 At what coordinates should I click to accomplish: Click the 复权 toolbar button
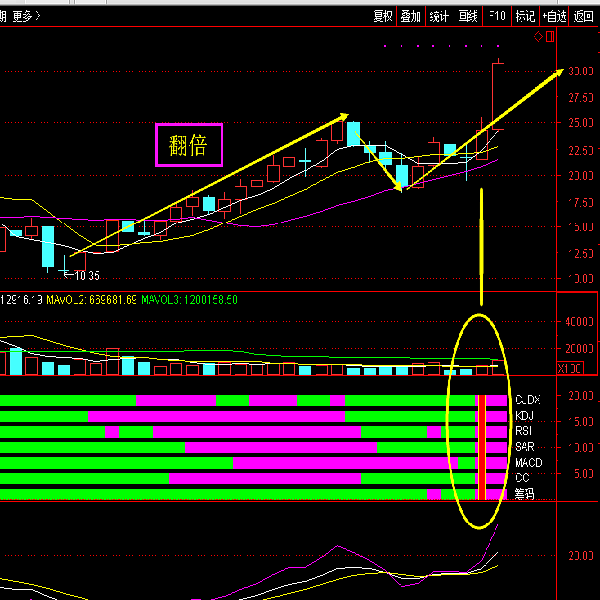click(383, 15)
